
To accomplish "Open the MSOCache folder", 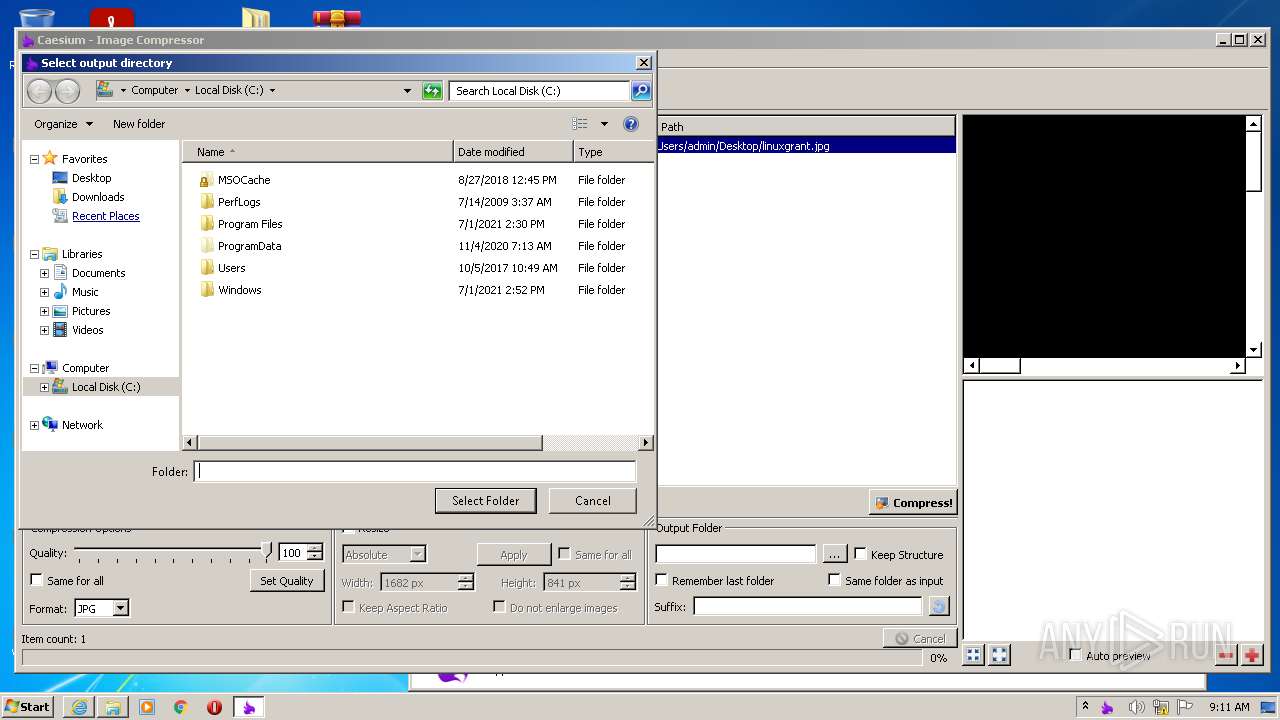I will tap(244, 180).
